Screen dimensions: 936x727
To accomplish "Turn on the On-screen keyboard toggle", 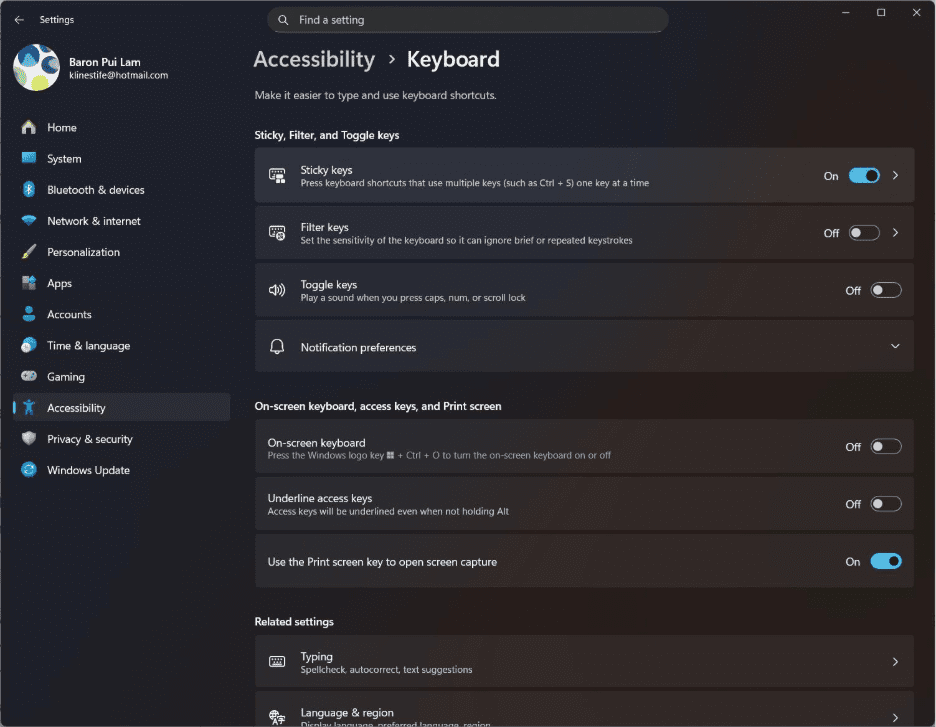I will (x=885, y=446).
